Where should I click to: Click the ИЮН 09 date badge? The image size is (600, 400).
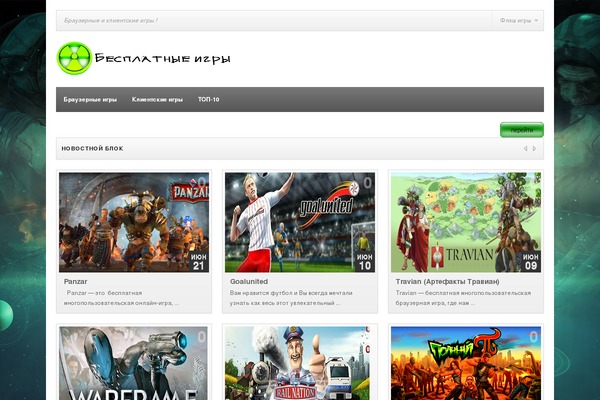point(530,262)
